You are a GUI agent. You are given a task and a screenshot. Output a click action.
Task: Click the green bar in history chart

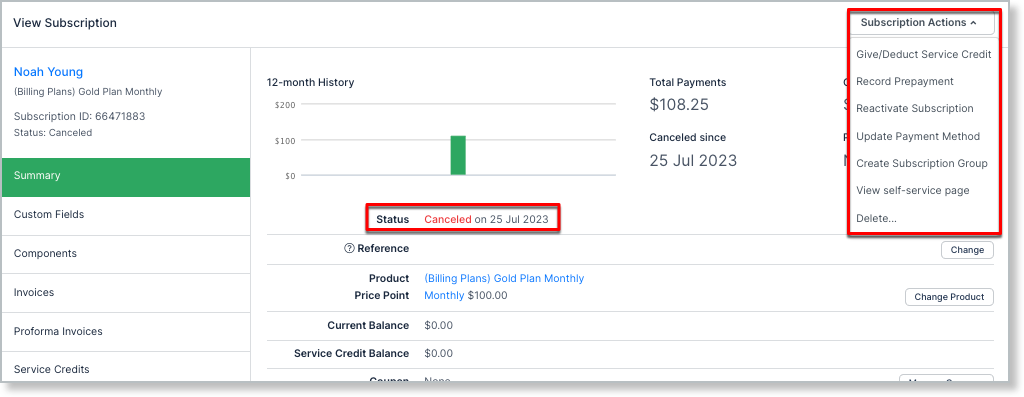(458, 155)
